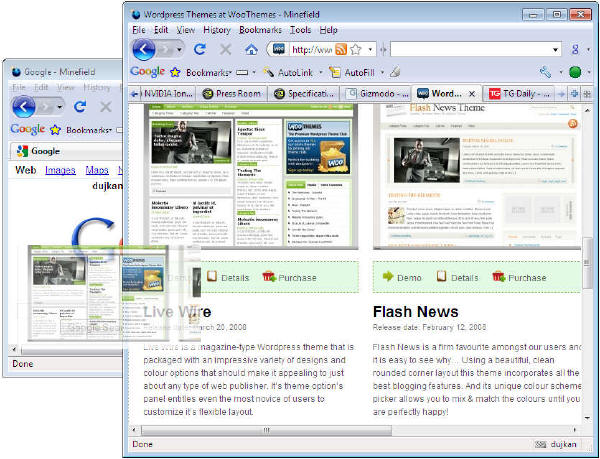Reload the WooThemes page
600x459 pixels.
pyautogui.click(x=200, y=49)
